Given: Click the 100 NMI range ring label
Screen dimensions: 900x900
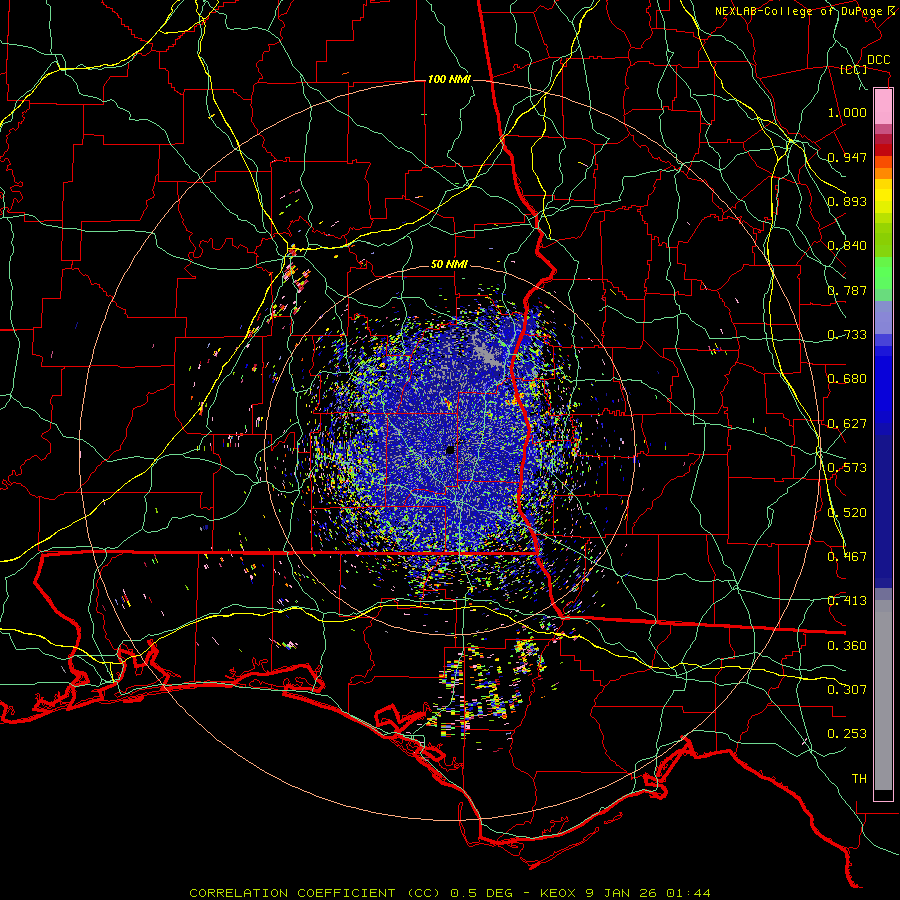Looking at the screenshot, I should 449,79.
